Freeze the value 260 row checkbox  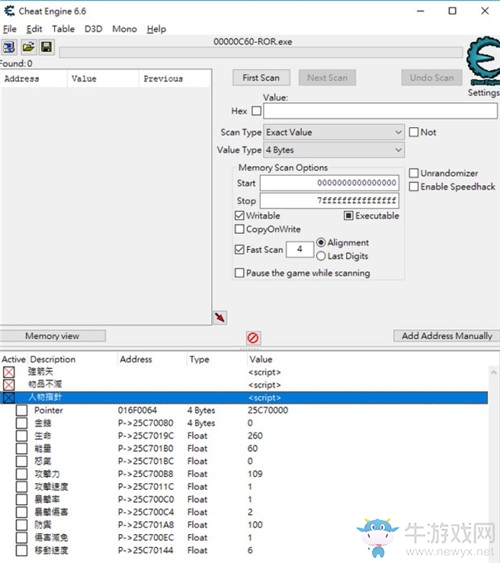[x=22, y=436]
